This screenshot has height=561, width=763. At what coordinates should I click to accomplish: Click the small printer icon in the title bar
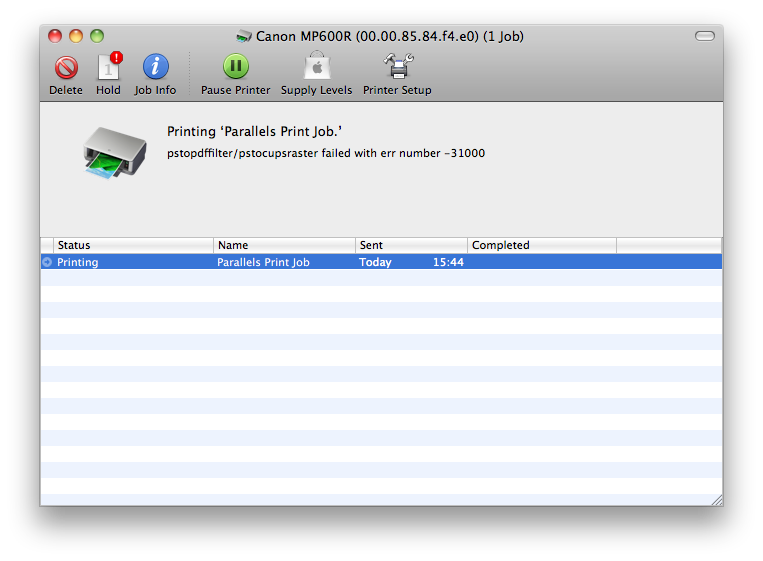(244, 36)
